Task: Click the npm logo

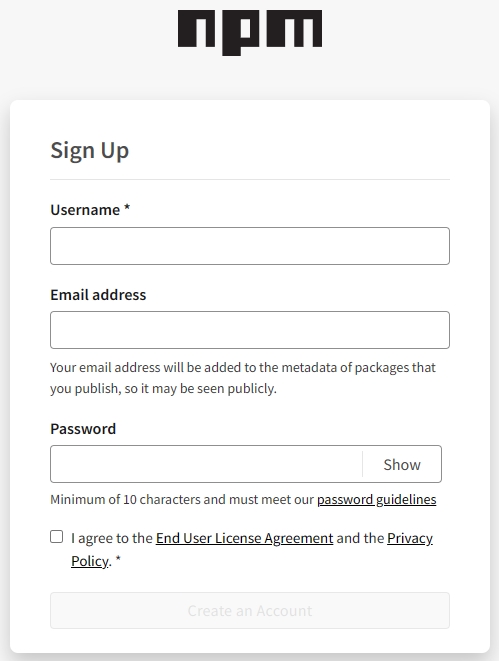Action: (x=250, y=32)
